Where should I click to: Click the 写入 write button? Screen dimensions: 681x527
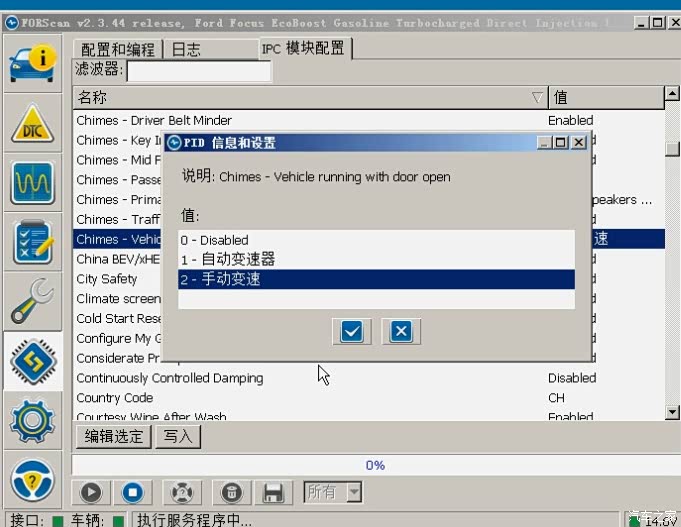[178, 436]
